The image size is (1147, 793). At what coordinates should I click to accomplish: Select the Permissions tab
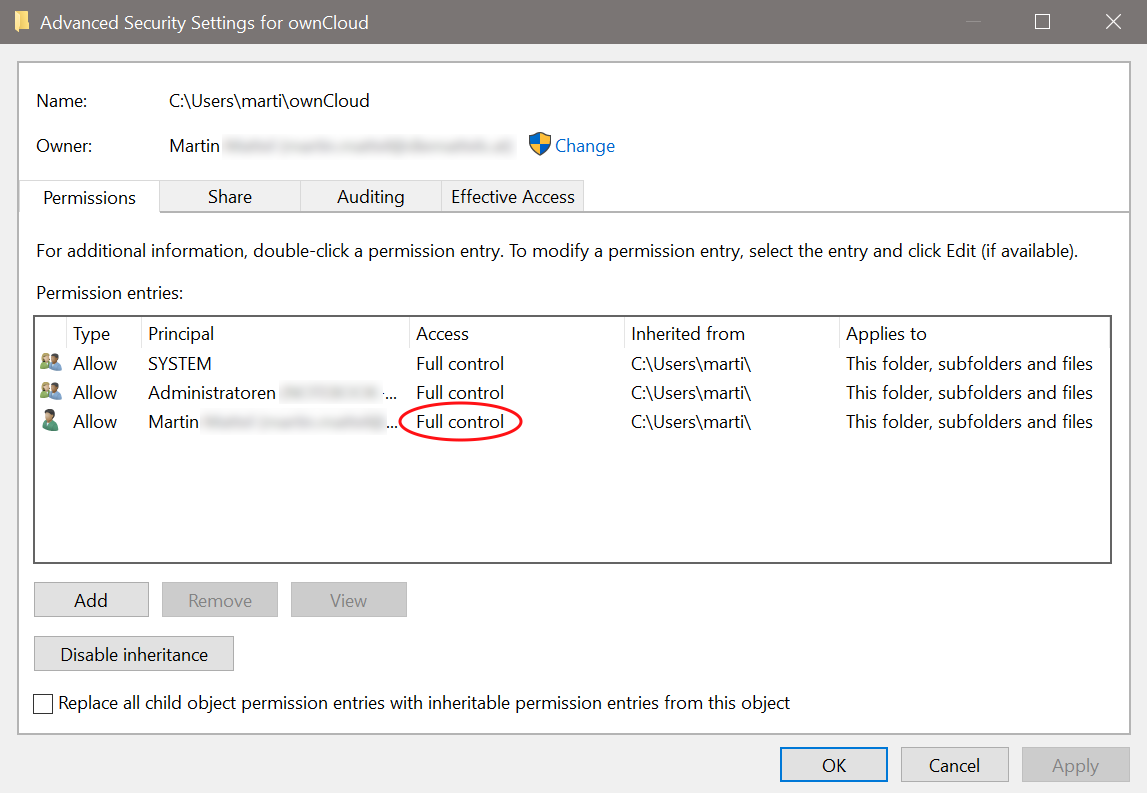click(88, 197)
